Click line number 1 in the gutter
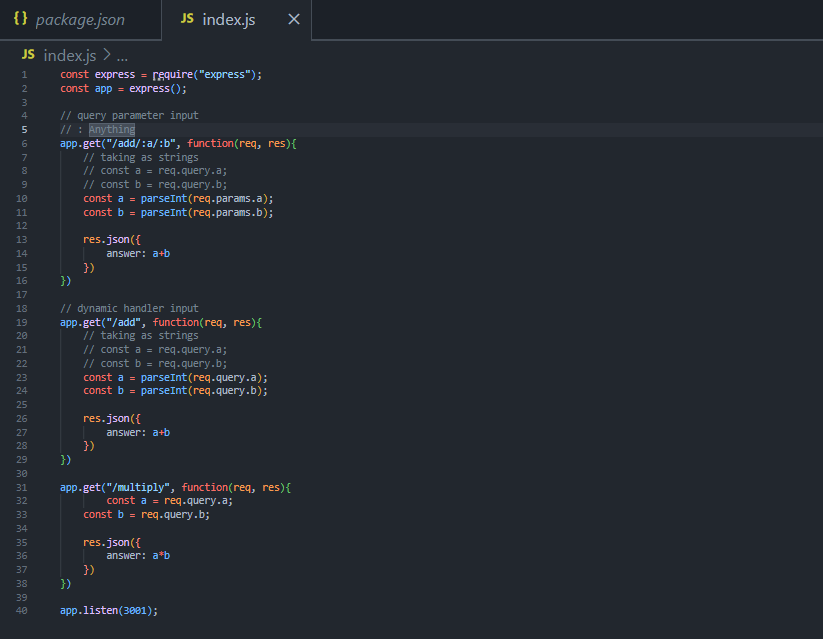 [x=24, y=75]
